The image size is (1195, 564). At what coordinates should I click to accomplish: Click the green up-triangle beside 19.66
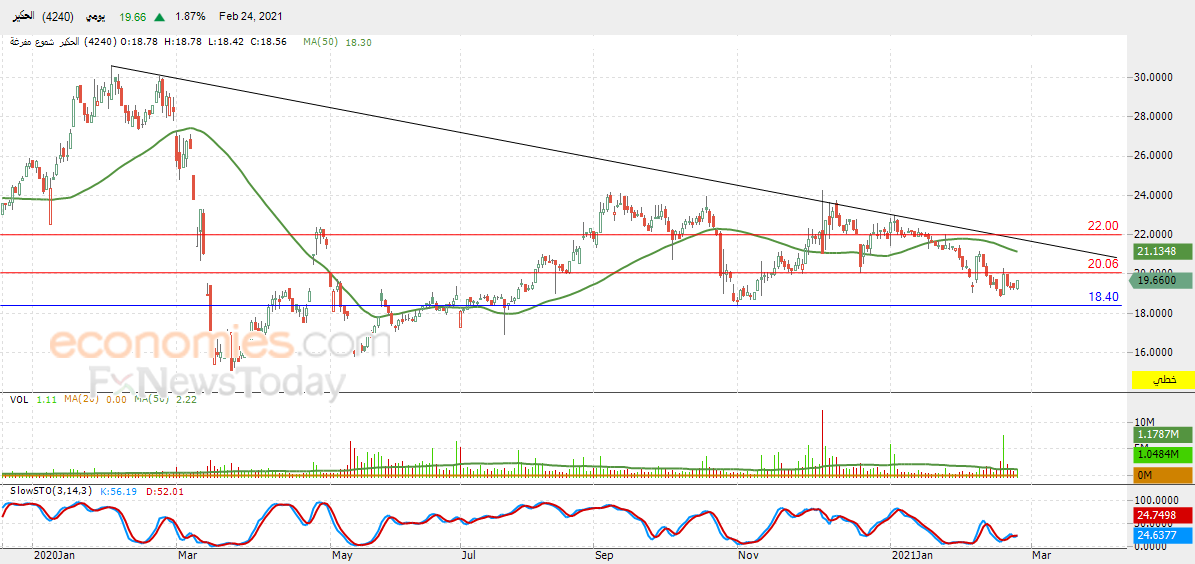tap(160, 16)
